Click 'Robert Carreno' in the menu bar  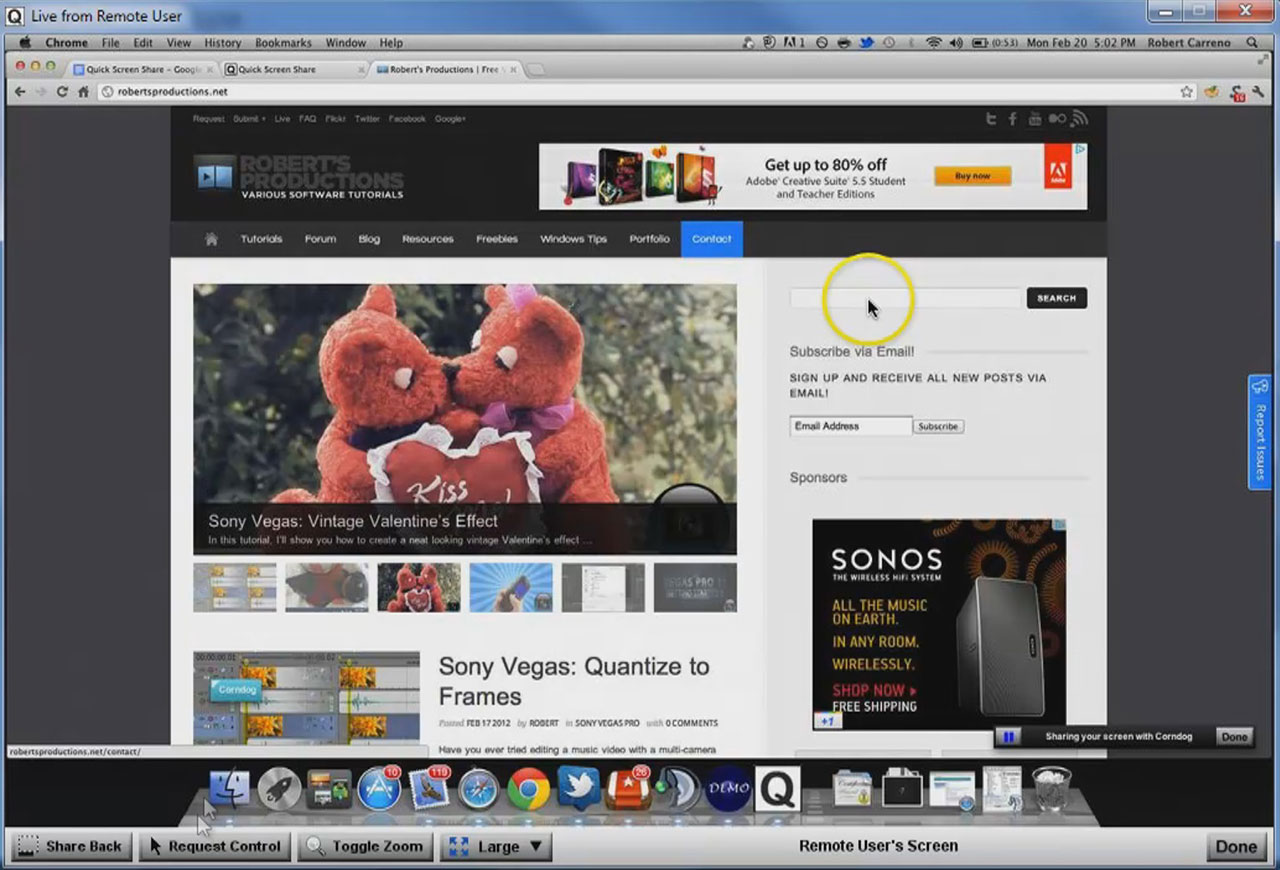(1190, 43)
